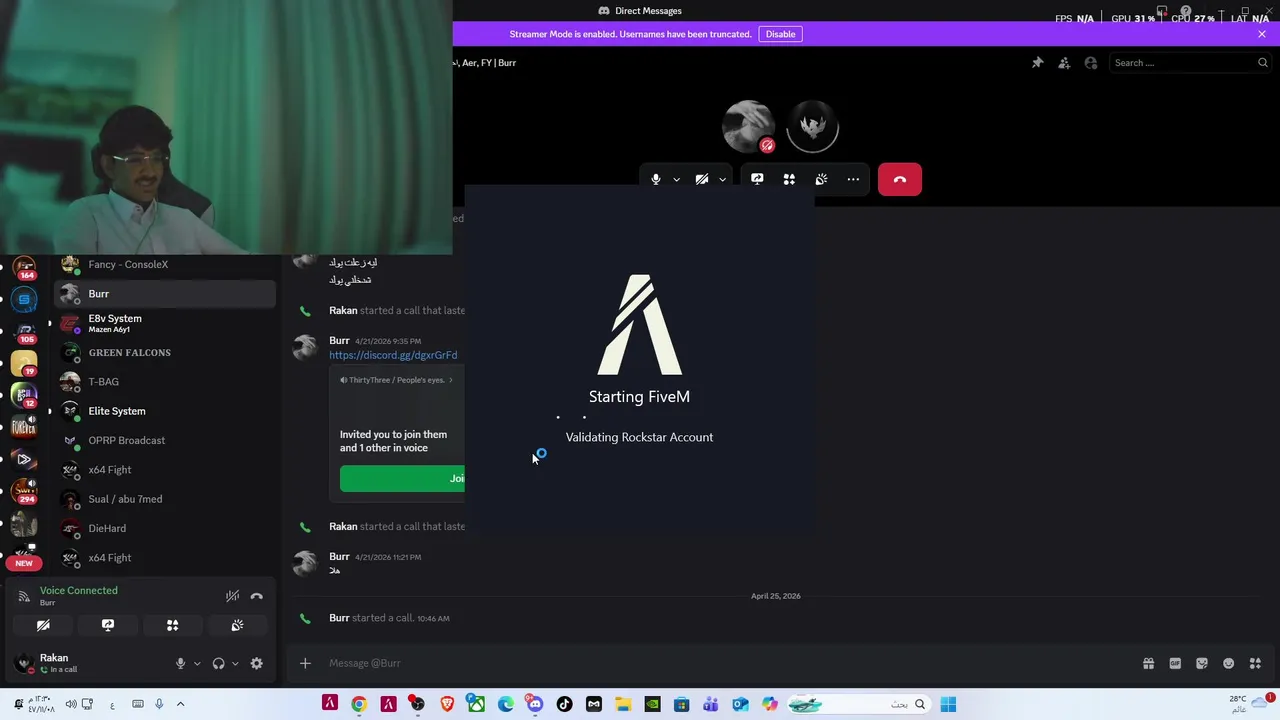Share screen from bottom voice panel
Screen dimensions: 1280x720
[x=108, y=625]
